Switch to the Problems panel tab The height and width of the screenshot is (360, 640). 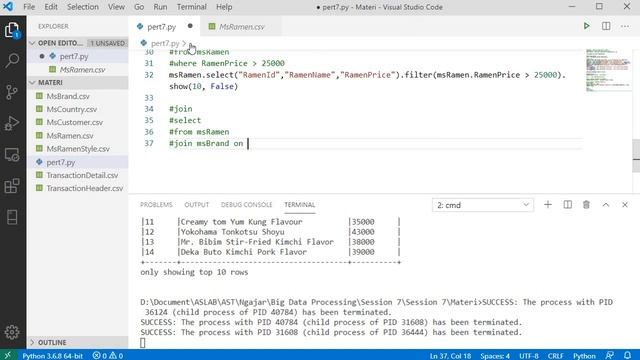click(x=156, y=204)
